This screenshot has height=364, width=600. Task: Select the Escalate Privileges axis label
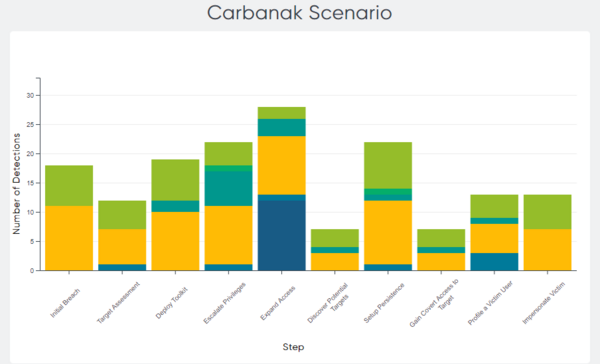pos(225,303)
